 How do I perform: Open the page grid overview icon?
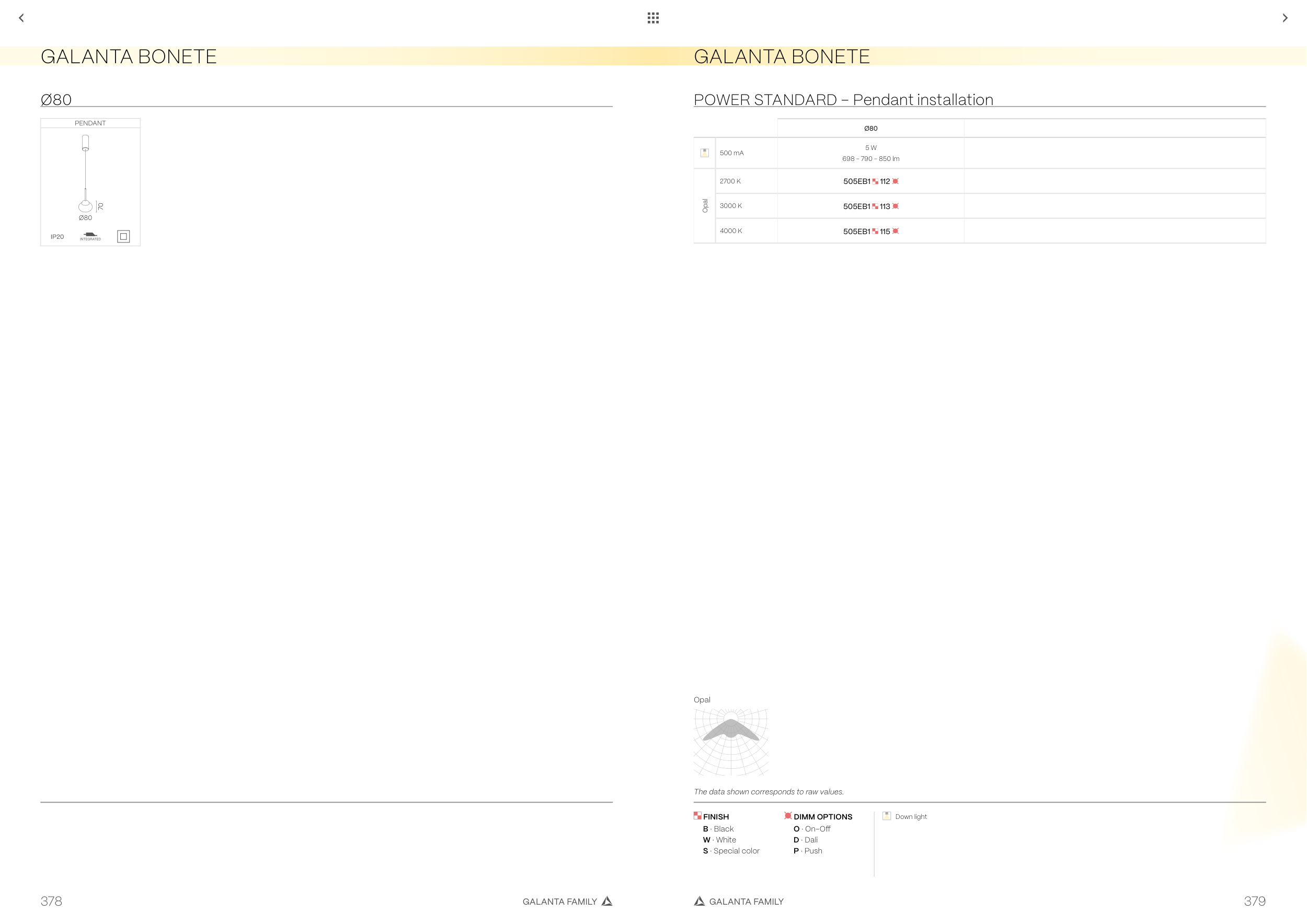pos(653,18)
